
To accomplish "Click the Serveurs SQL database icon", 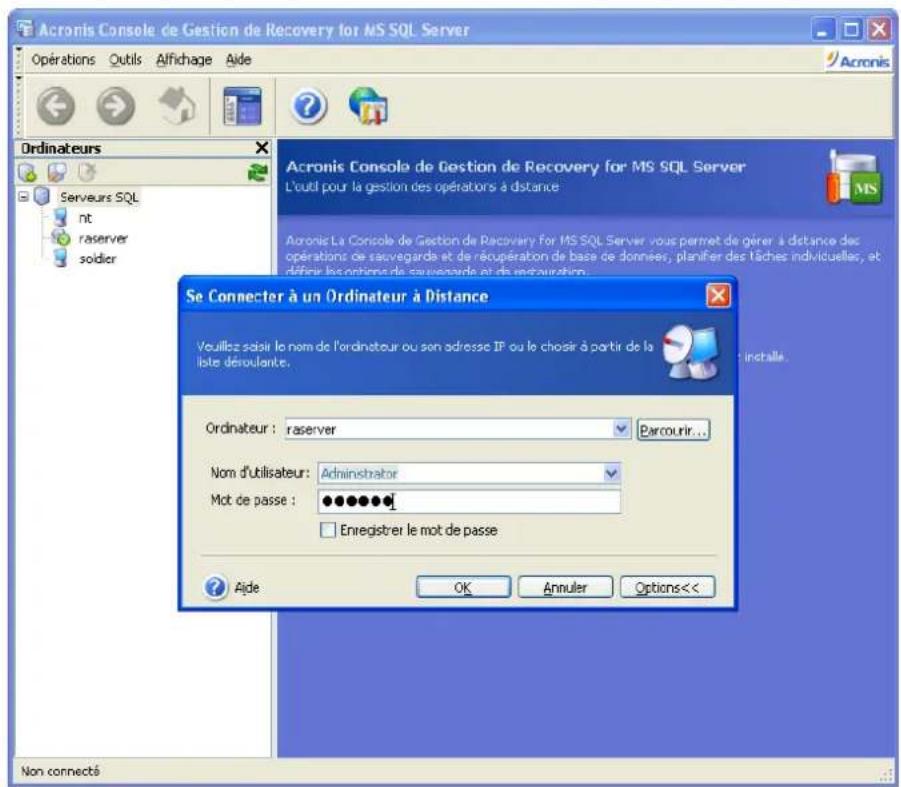I will 42,196.
